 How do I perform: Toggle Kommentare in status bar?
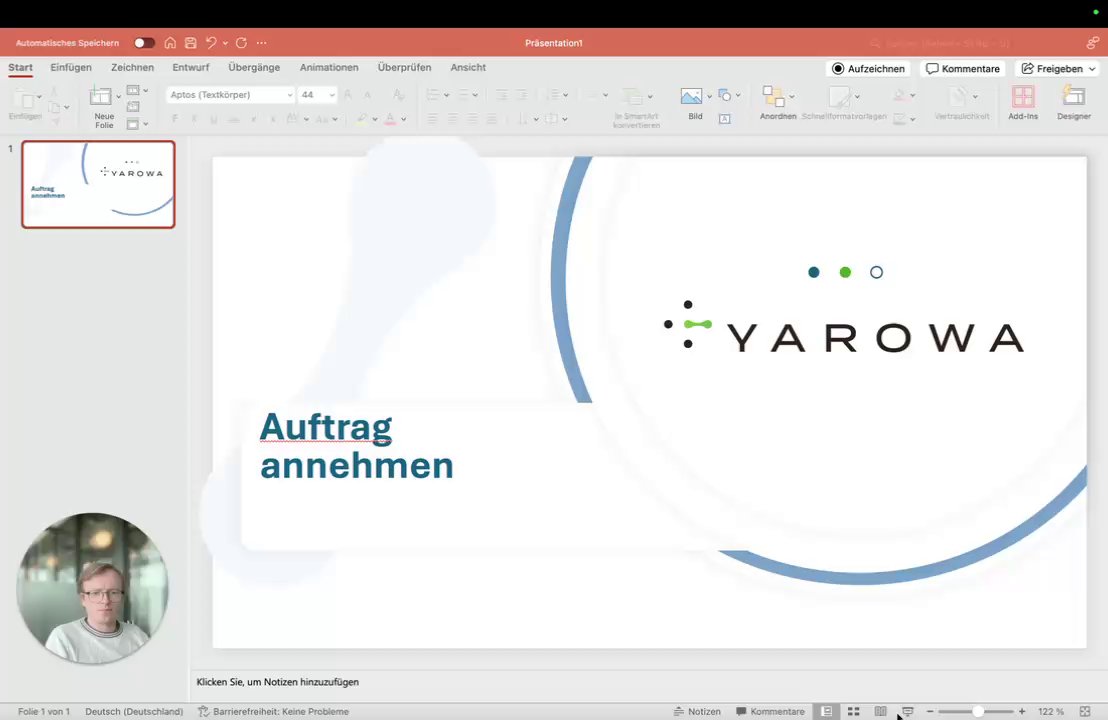point(770,712)
